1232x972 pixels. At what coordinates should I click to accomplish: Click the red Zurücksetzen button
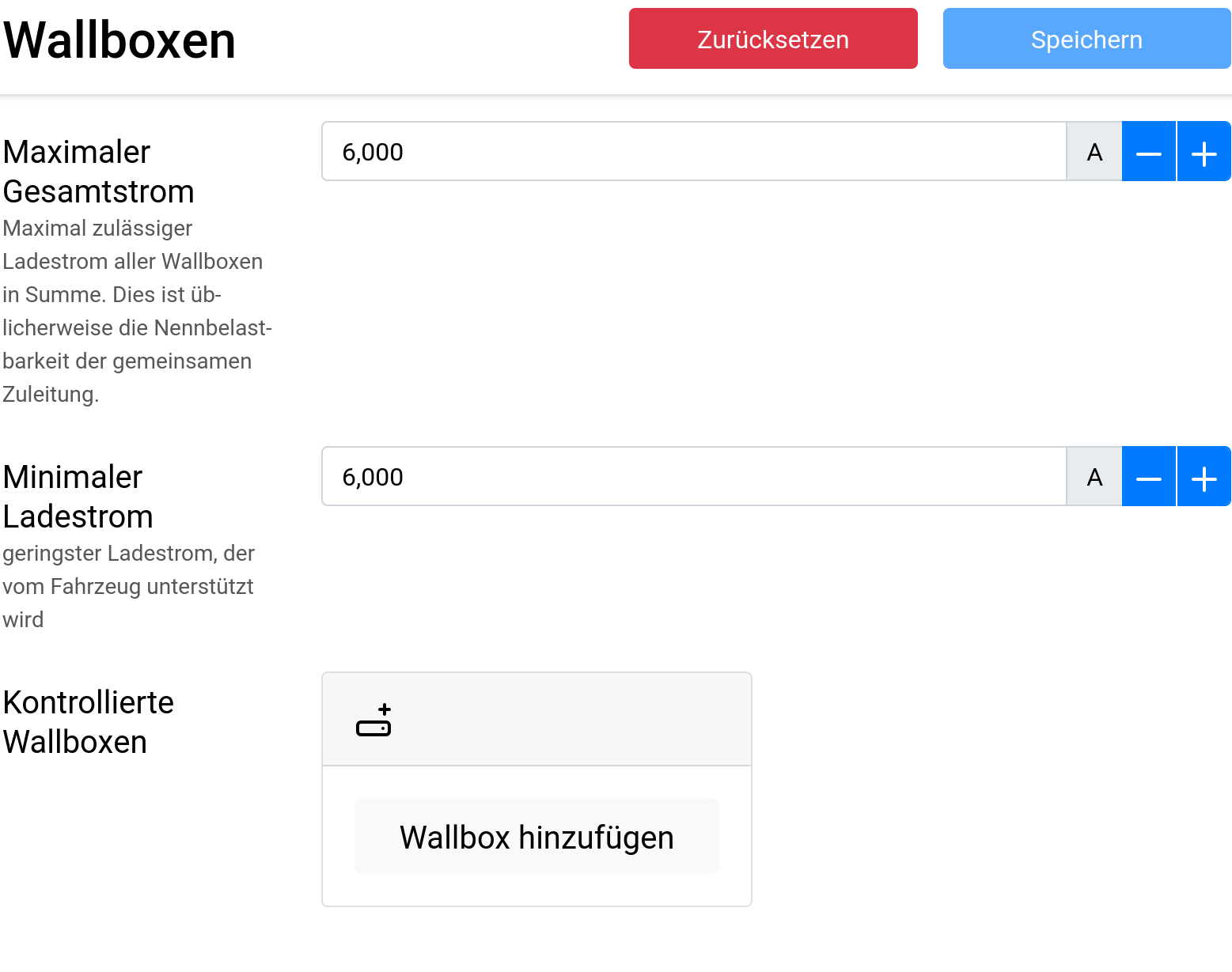pyautogui.click(x=773, y=39)
